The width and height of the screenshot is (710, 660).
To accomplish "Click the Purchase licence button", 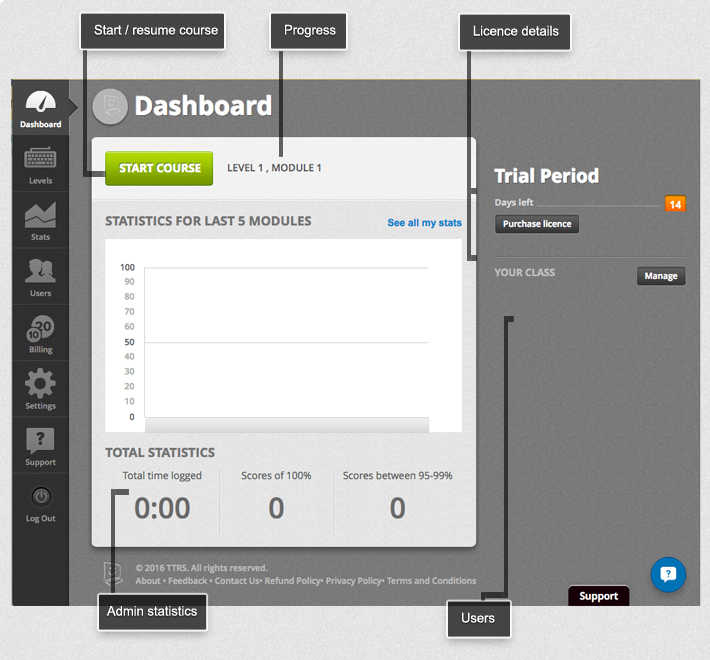I will click(537, 224).
